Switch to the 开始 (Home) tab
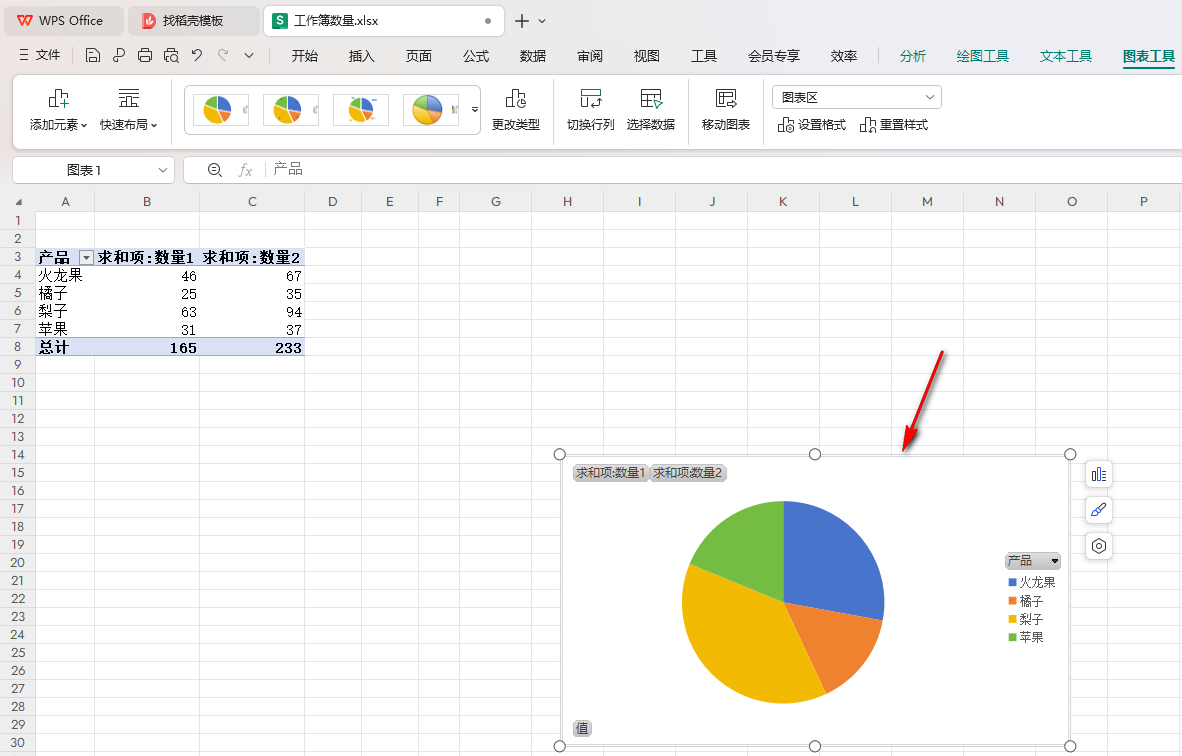 305,56
